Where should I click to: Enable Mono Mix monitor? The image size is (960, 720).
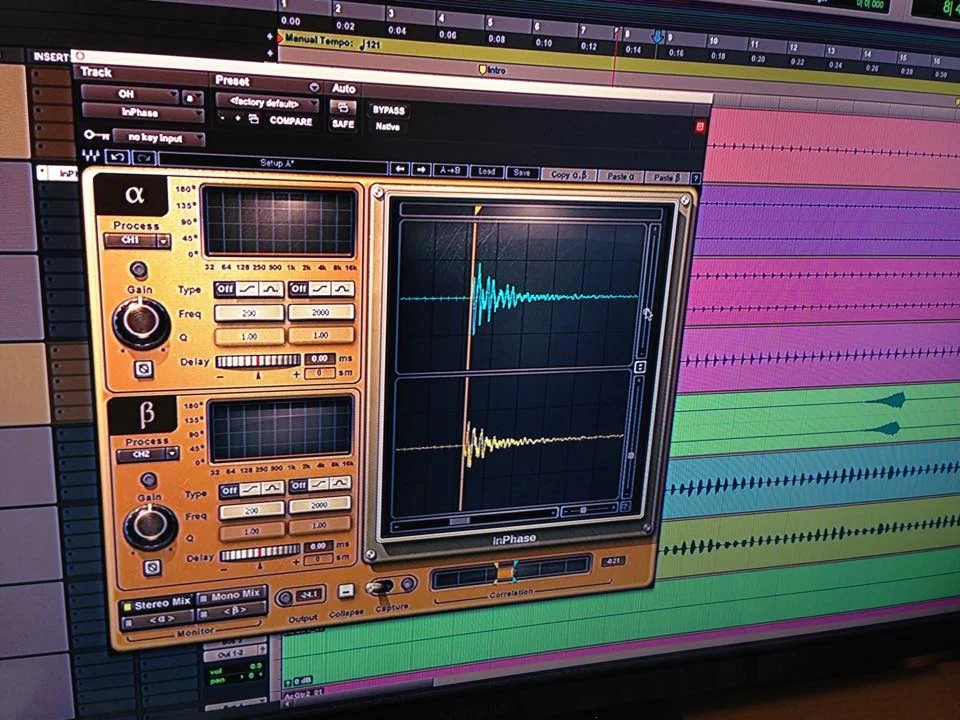(x=231, y=595)
